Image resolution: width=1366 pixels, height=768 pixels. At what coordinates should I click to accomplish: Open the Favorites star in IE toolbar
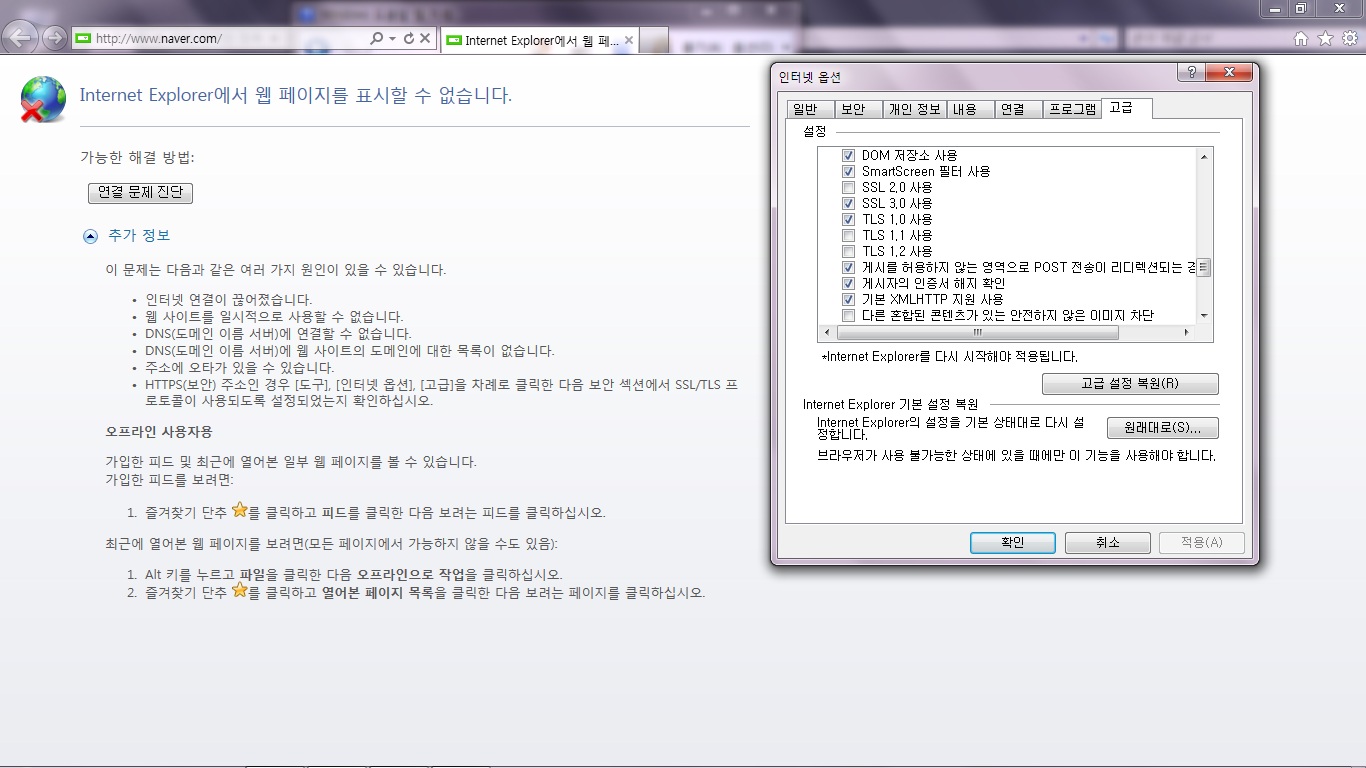coord(1325,39)
